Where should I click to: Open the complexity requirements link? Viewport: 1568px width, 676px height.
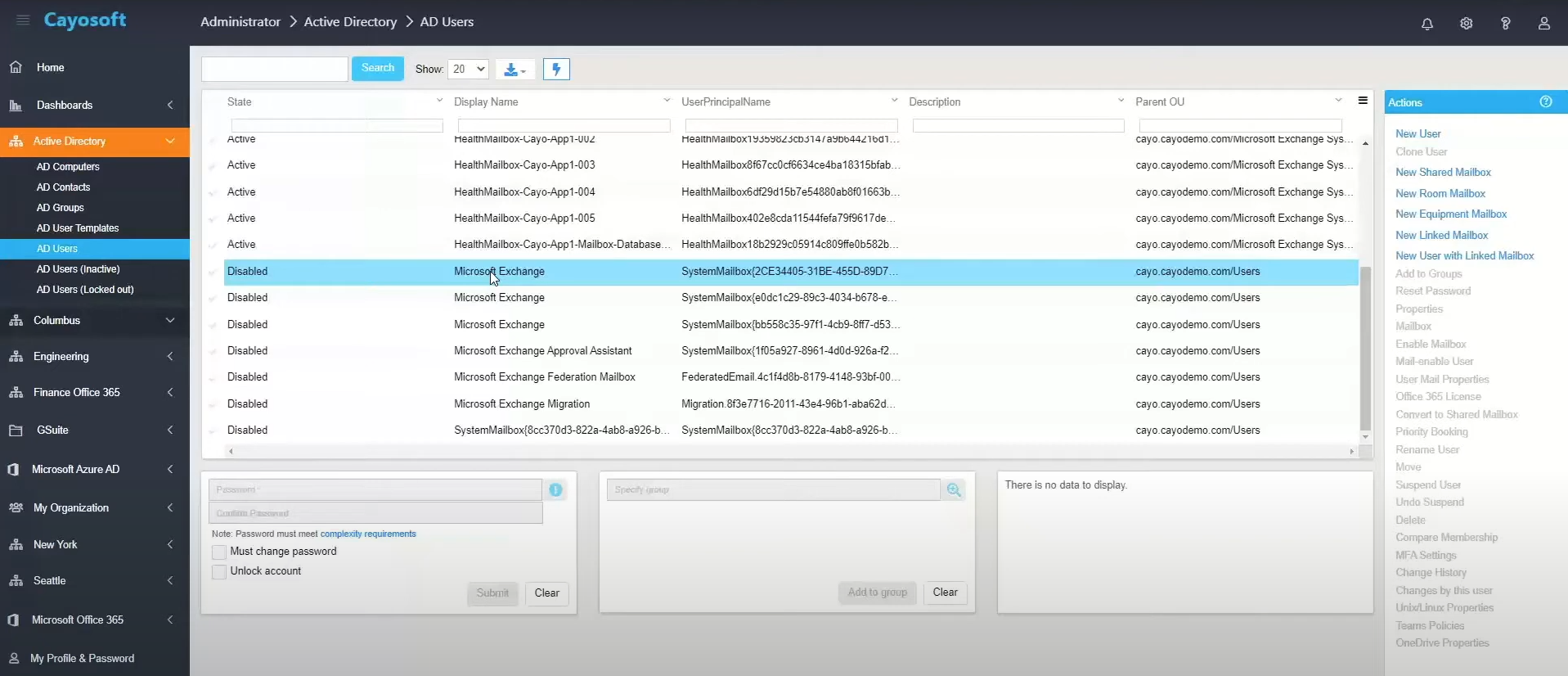coord(368,534)
